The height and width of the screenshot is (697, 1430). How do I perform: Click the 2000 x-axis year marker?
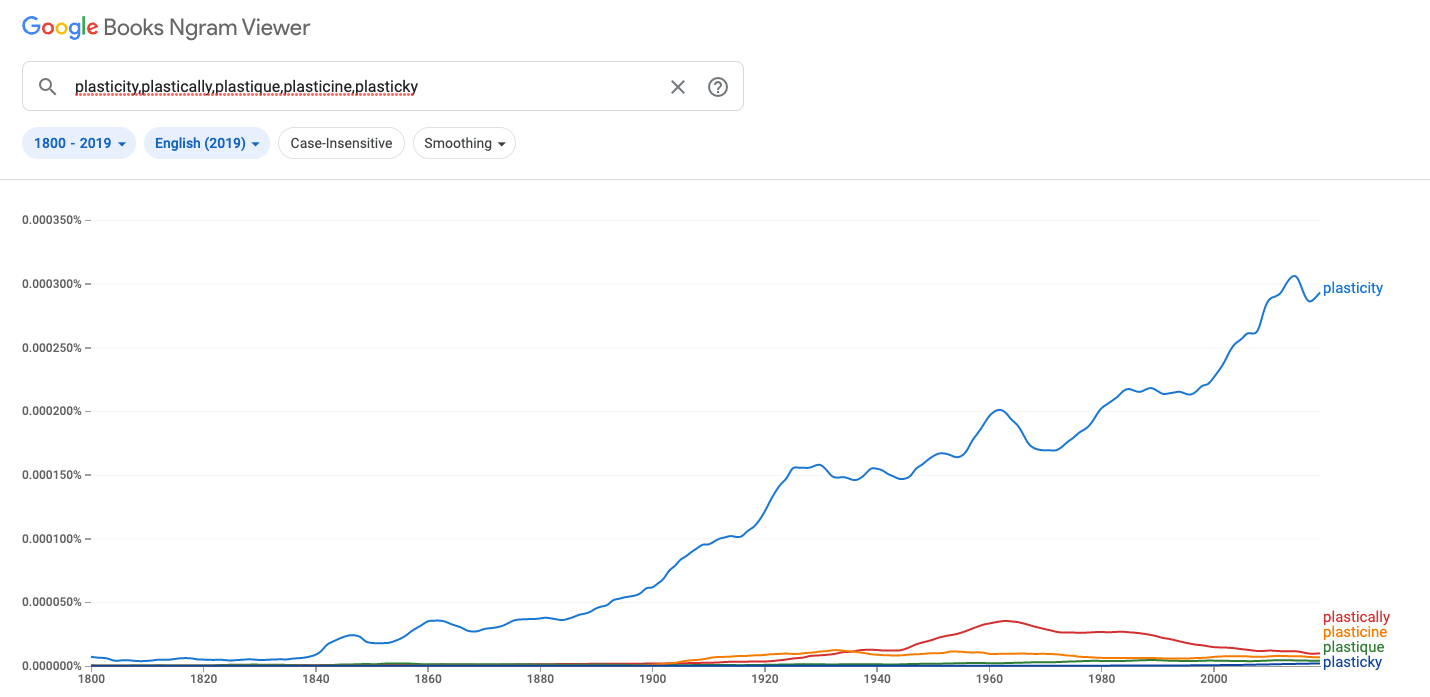point(1213,678)
